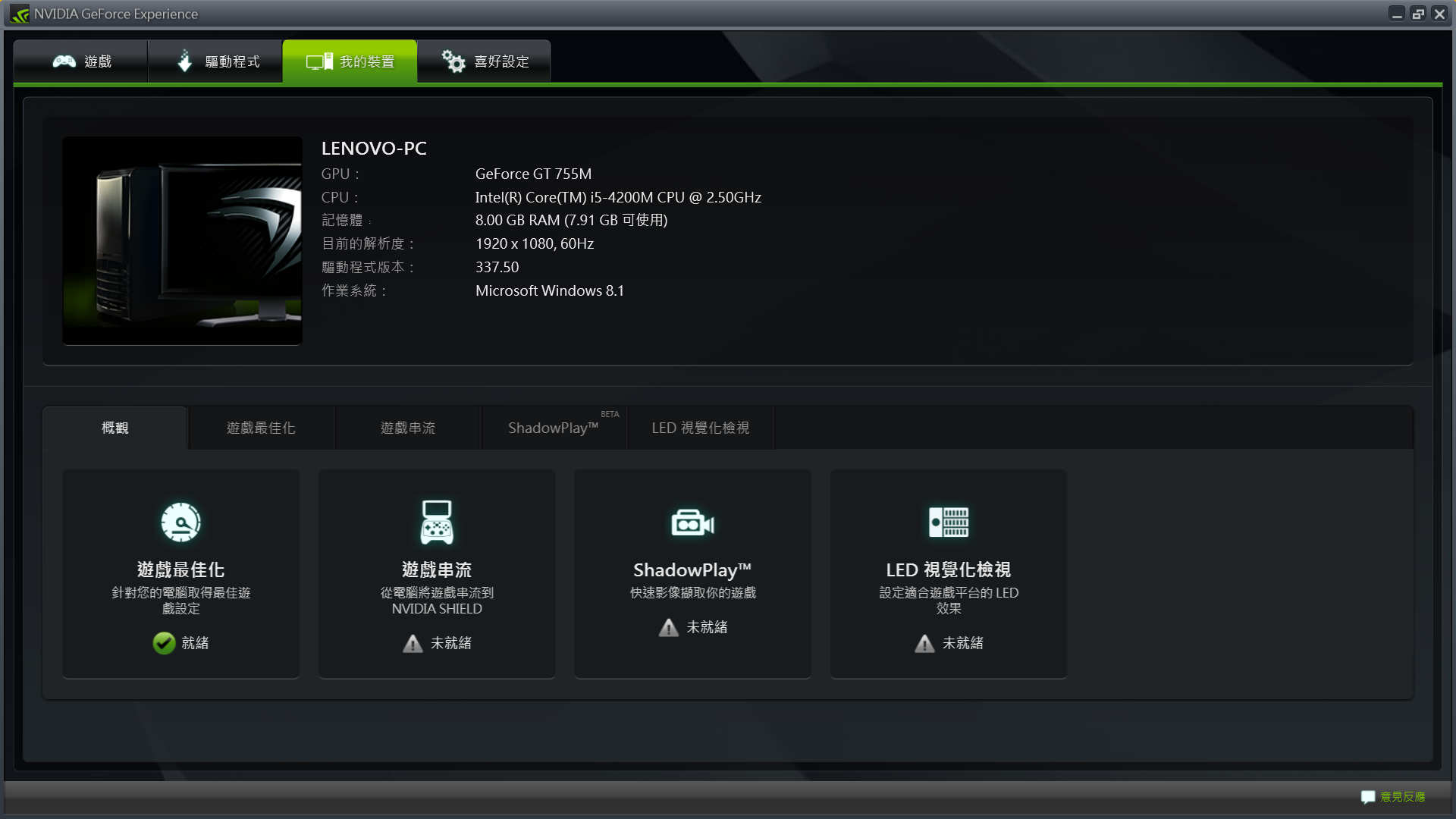Click the gears icon in 喜好設定 tab
Image resolution: width=1456 pixels, height=819 pixels.
tap(453, 61)
